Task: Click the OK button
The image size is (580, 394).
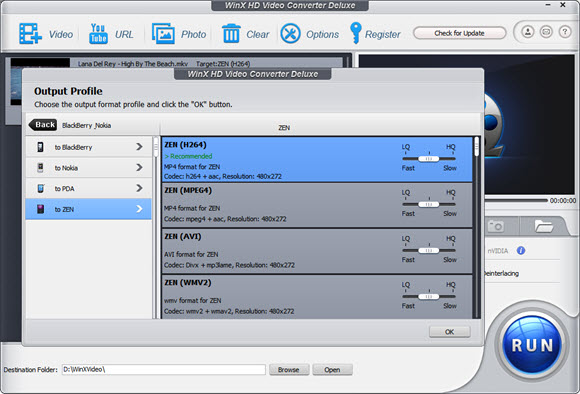Action: click(449, 331)
